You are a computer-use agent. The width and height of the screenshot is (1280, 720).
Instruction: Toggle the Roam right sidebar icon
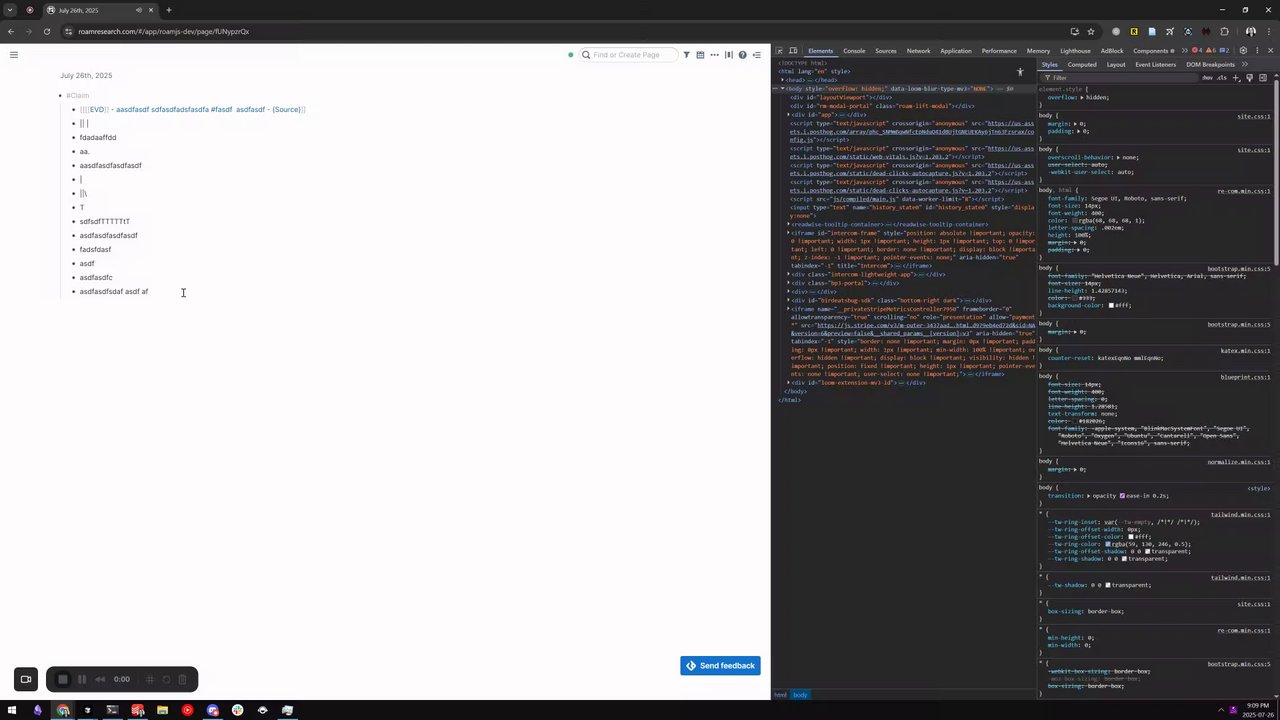point(756,55)
